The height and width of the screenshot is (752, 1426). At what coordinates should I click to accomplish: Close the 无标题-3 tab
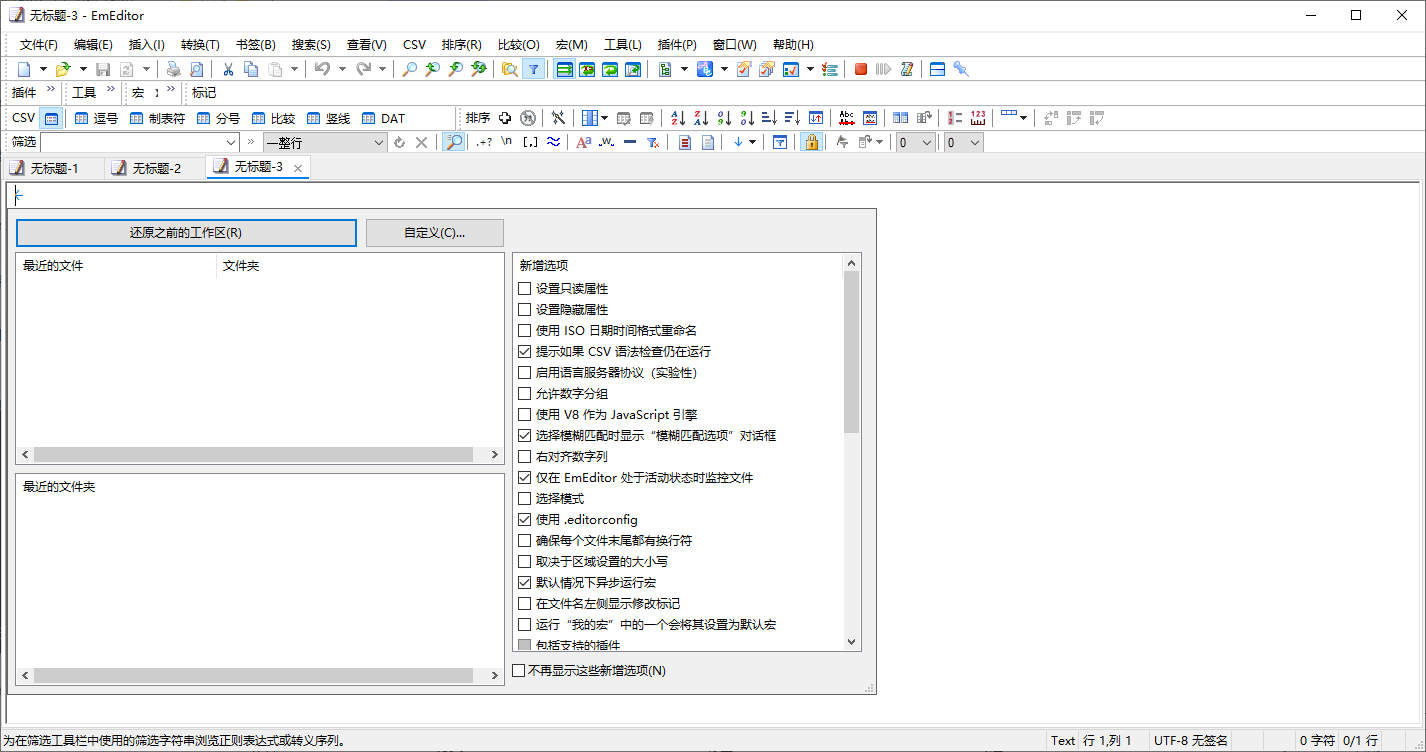(297, 168)
